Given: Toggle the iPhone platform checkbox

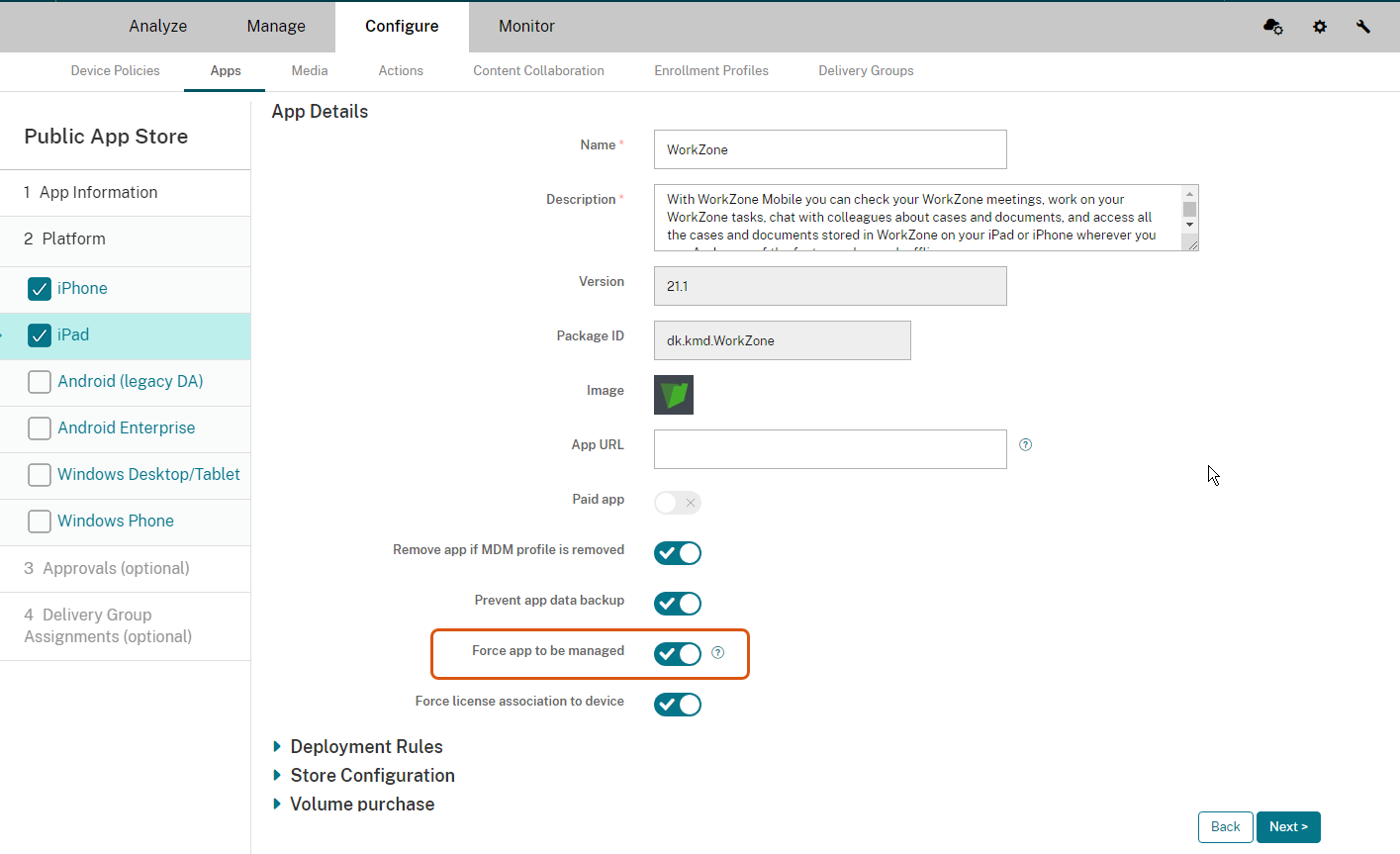Looking at the screenshot, I should point(40,289).
